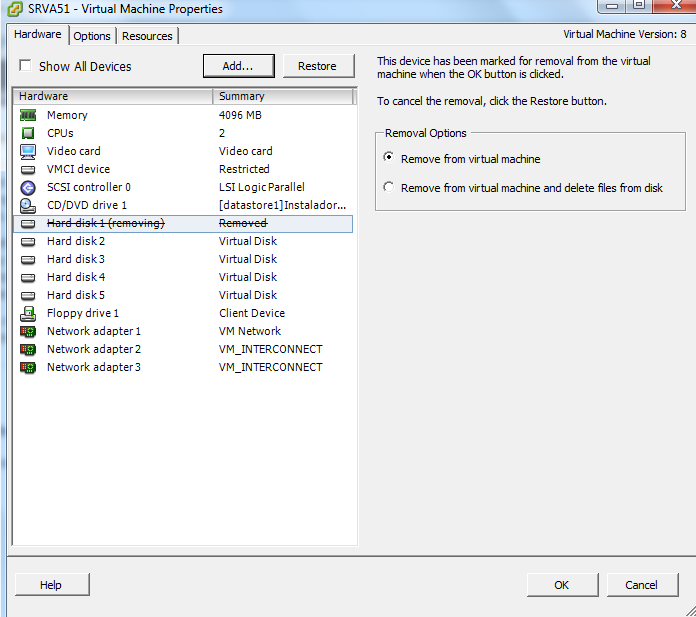Select Remove and delete files from disk option
This screenshot has height=617, width=696.
[388, 187]
